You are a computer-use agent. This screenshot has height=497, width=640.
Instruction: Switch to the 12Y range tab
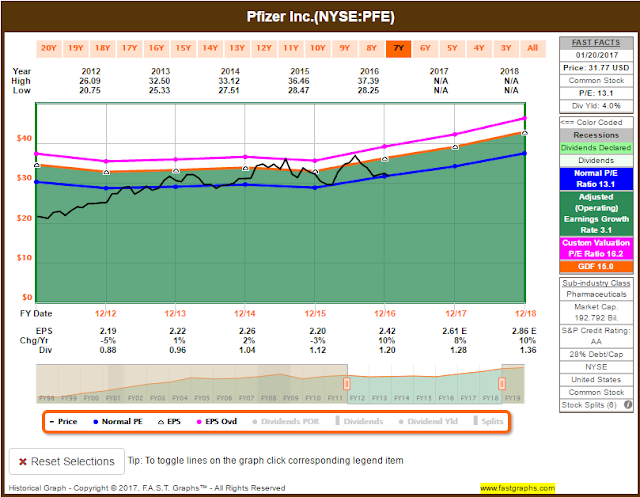[264, 48]
